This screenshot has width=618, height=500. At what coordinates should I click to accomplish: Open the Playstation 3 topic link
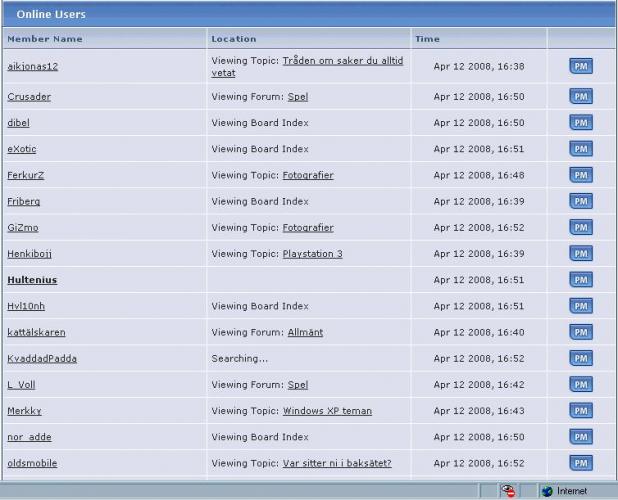[312, 254]
